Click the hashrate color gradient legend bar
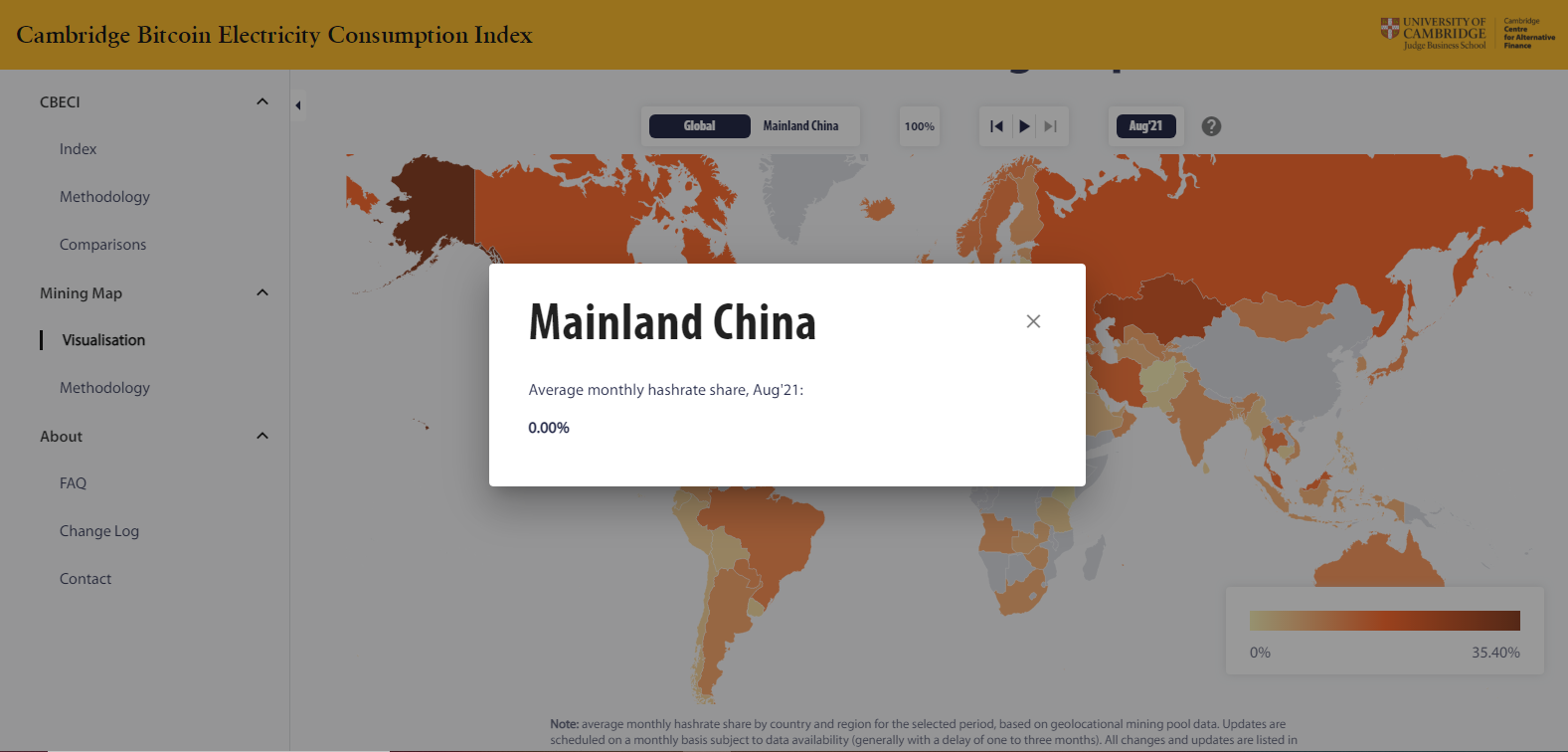 pyautogui.click(x=1384, y=621)
